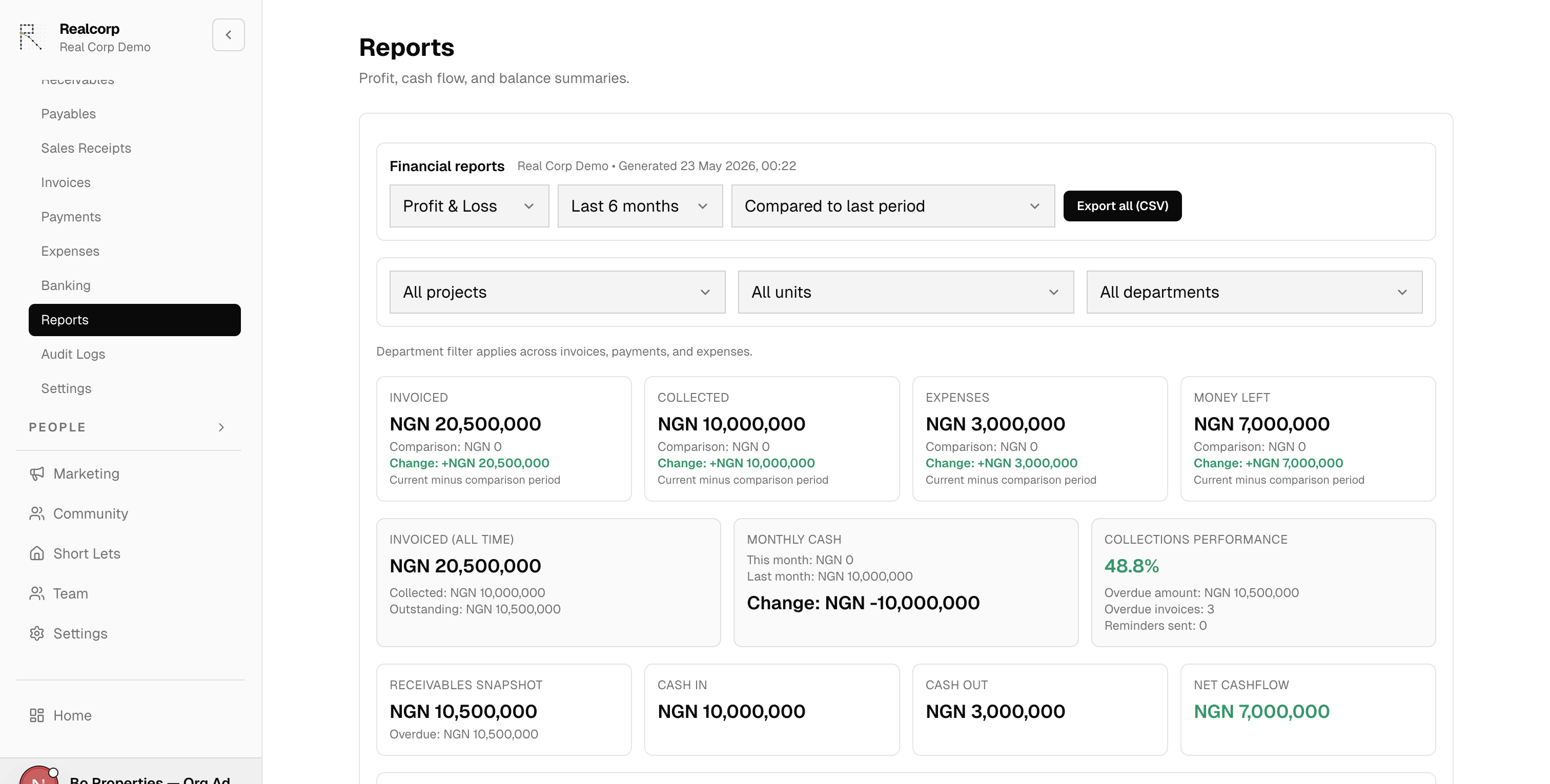Screen dimensions: 1550x784
Task: Click the 'Change: +NGN 20,500,000' Invoiced text
Action: pos(470,463)
